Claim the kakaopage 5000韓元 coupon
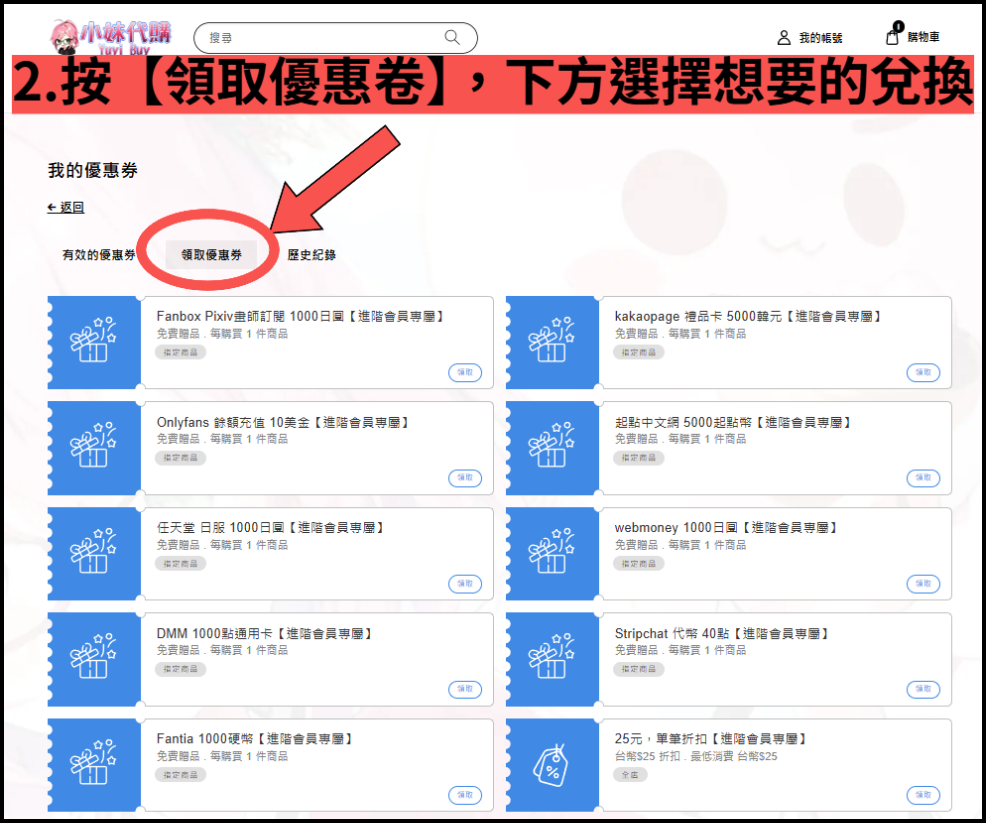The width and height of the screenshot is (986, 823). (923, 373)
